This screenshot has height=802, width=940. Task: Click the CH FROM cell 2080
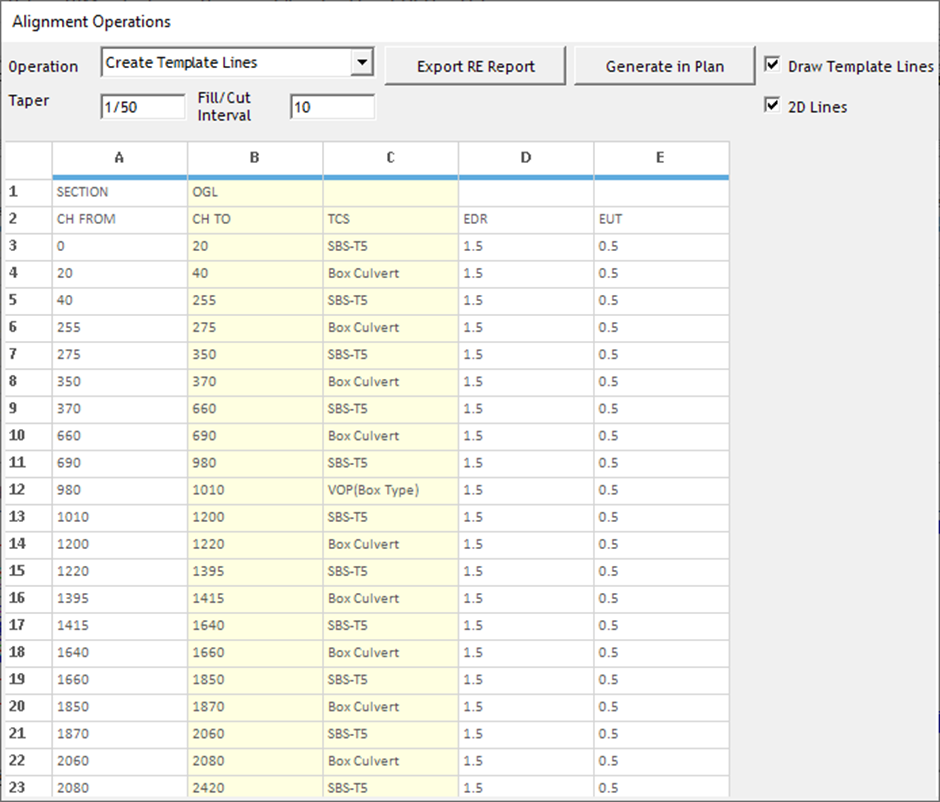120,787
